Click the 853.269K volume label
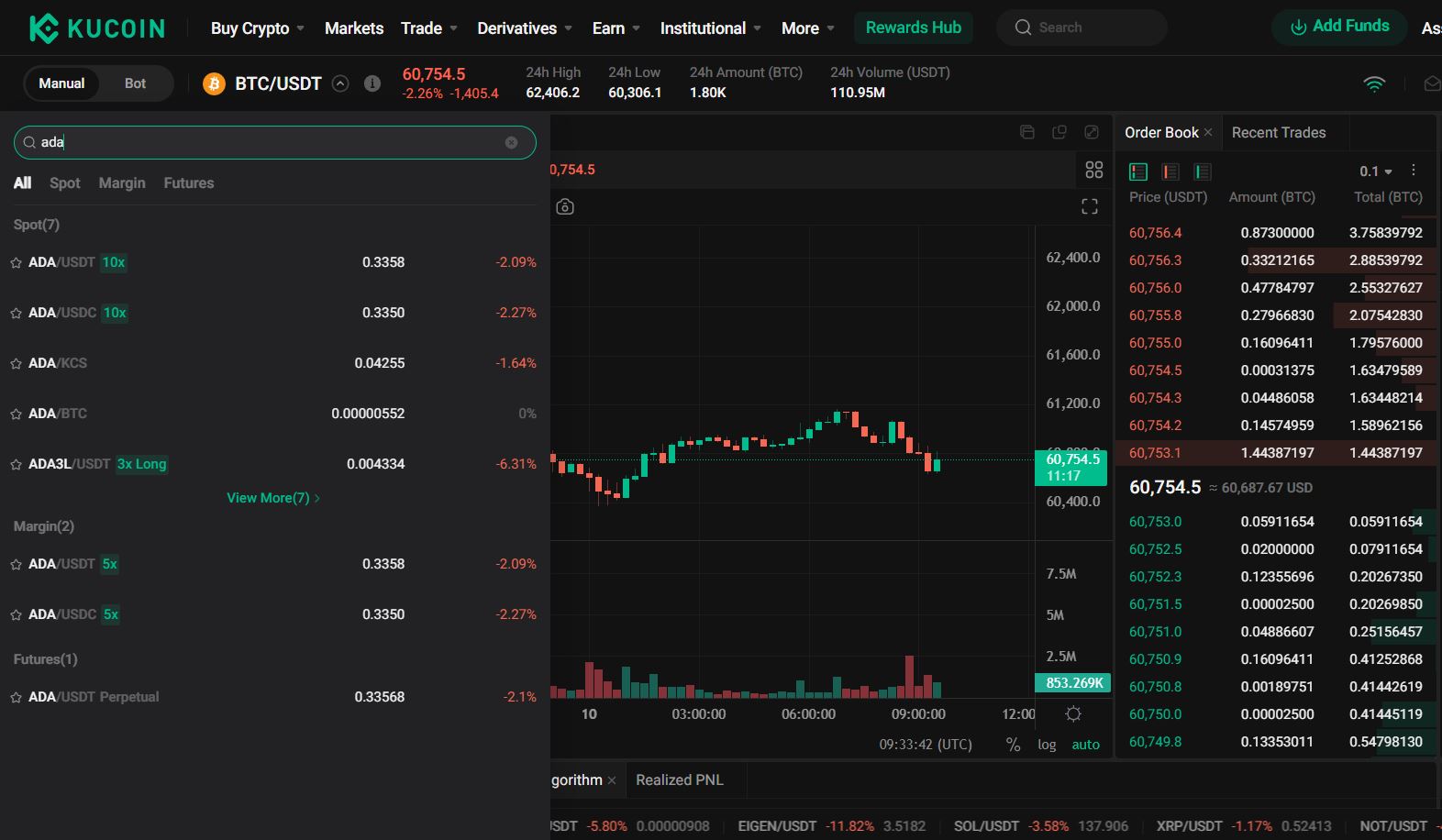The height and width of the screenshot is (840, 1442). pyautogui.click(x=1072, y=683)
